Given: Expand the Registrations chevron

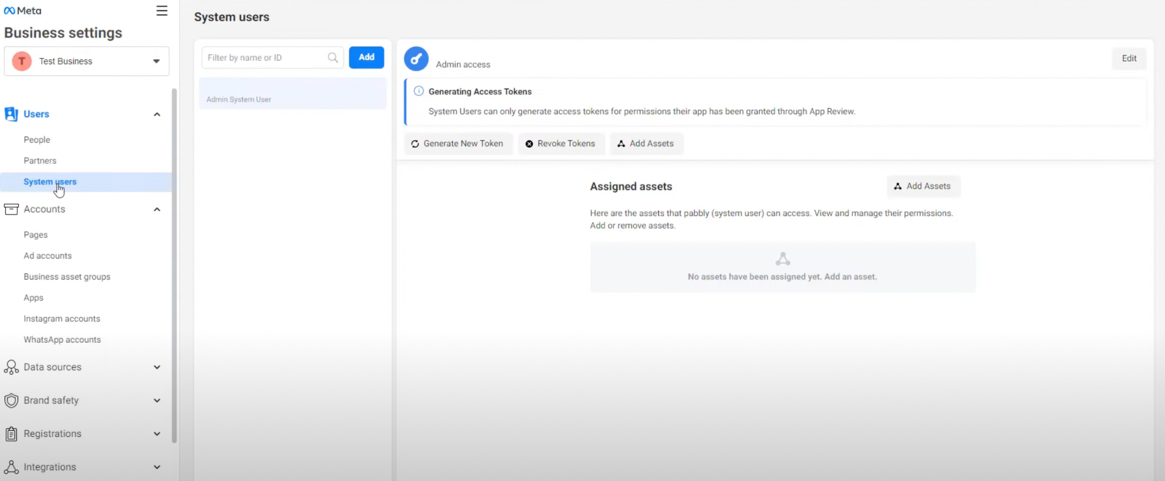Looking at the screenshot, I should click(157, 434).
